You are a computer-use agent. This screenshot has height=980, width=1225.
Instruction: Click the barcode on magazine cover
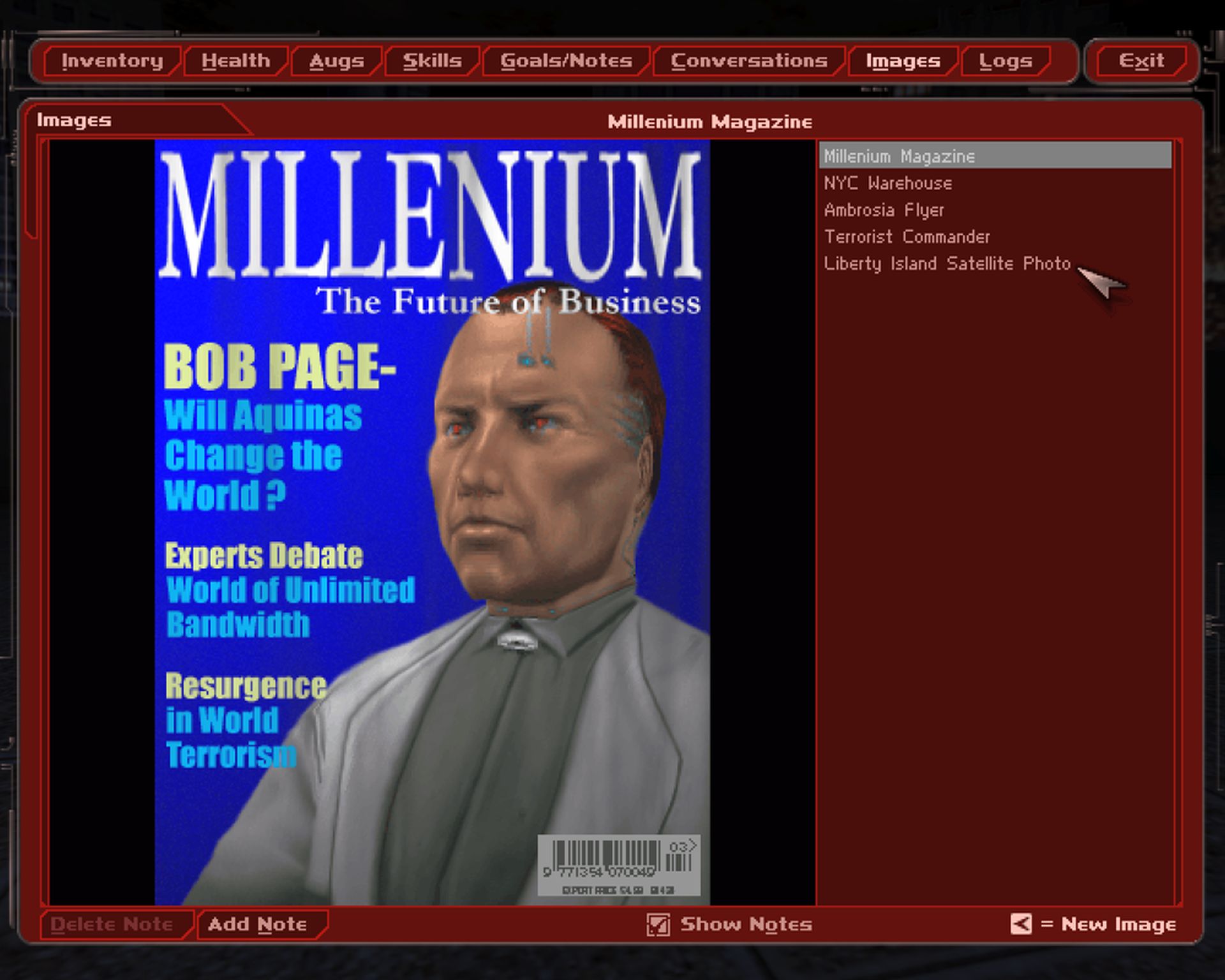[618, 865]
